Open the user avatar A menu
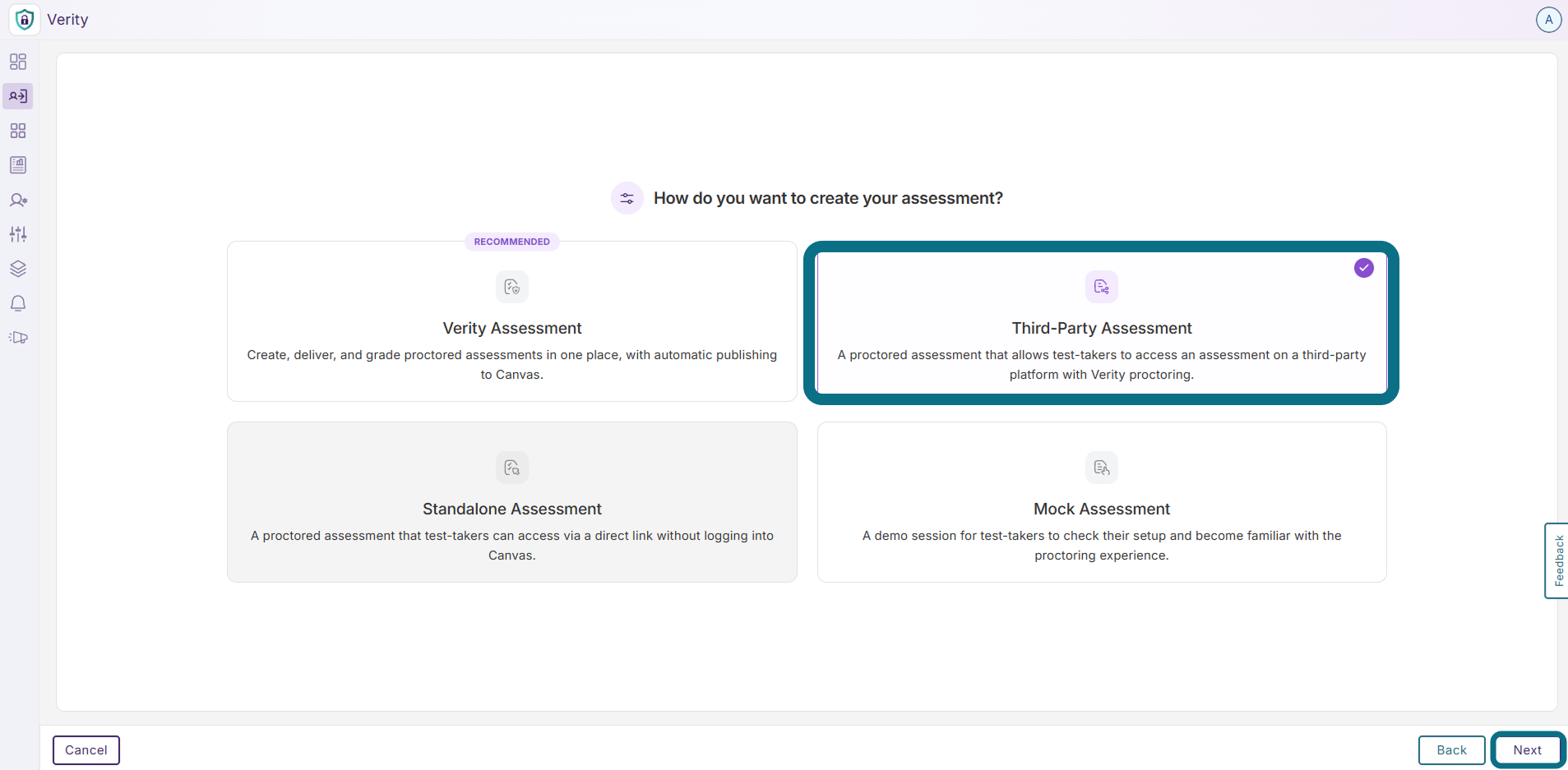This screenshot has width=1568, height=770. point(1548,20)
